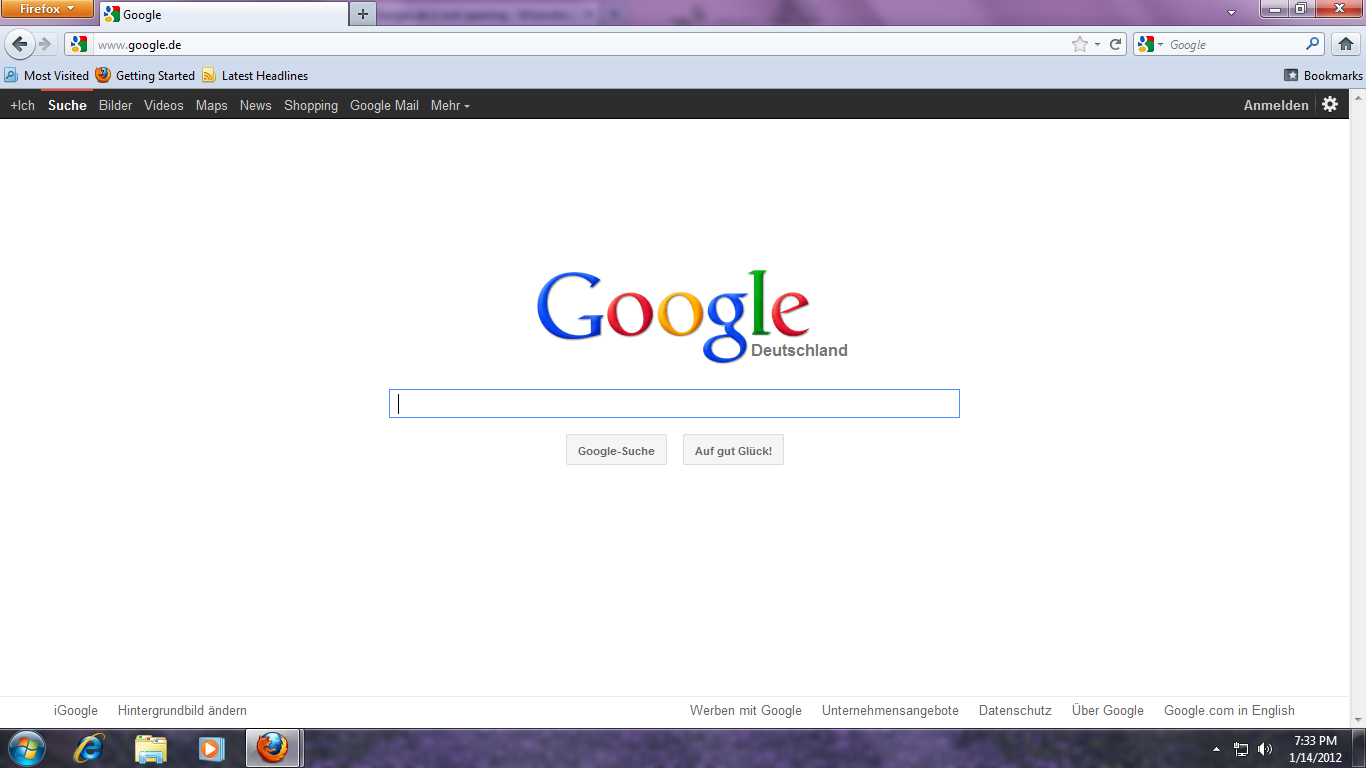This screenshot has height=768, width=1366.
Task: Switch to Videos search
Action: (163, 105)
